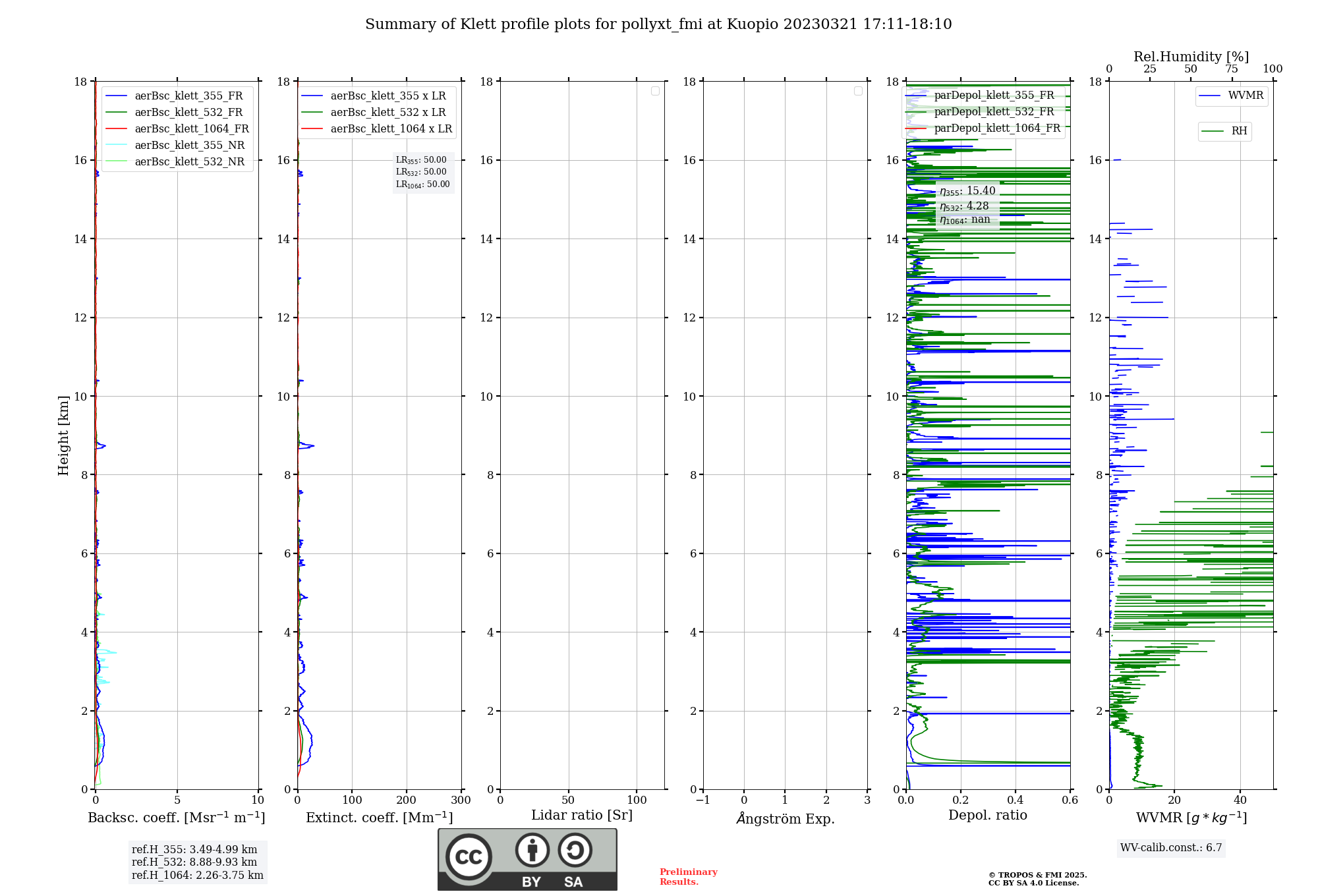Click the LR532: 50.00 annotation
This screenshot has height=896, width=1318.
point(421,172)
